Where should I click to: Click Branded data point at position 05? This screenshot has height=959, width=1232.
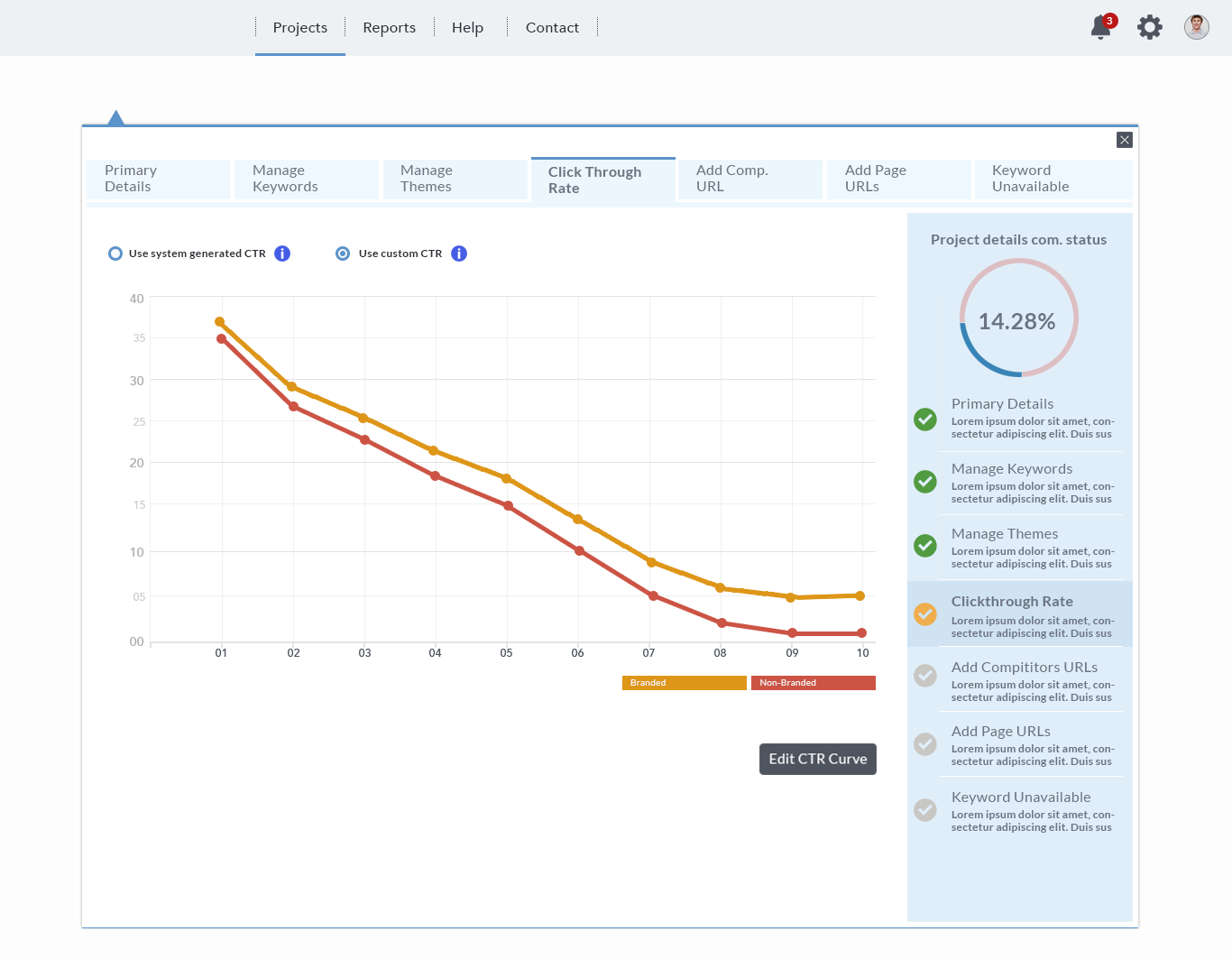click(x=506, y=478)
